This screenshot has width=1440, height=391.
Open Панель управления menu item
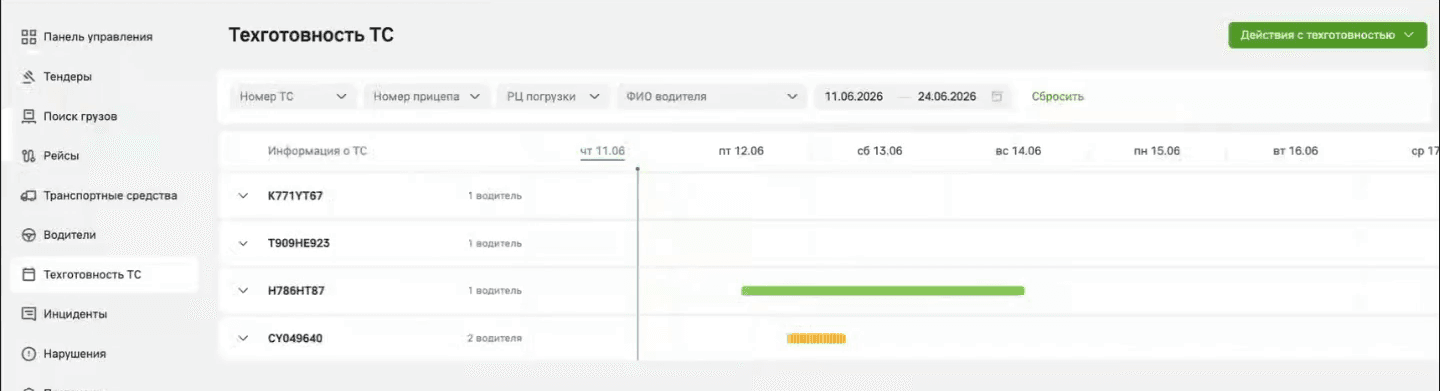98,37
